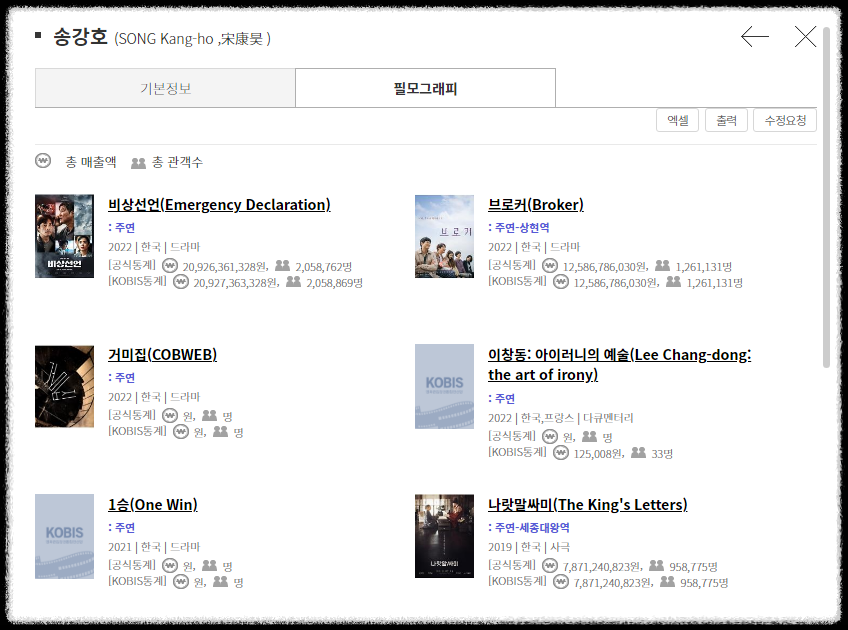Click the 출력 print button
848x630 pixels.
726,119
